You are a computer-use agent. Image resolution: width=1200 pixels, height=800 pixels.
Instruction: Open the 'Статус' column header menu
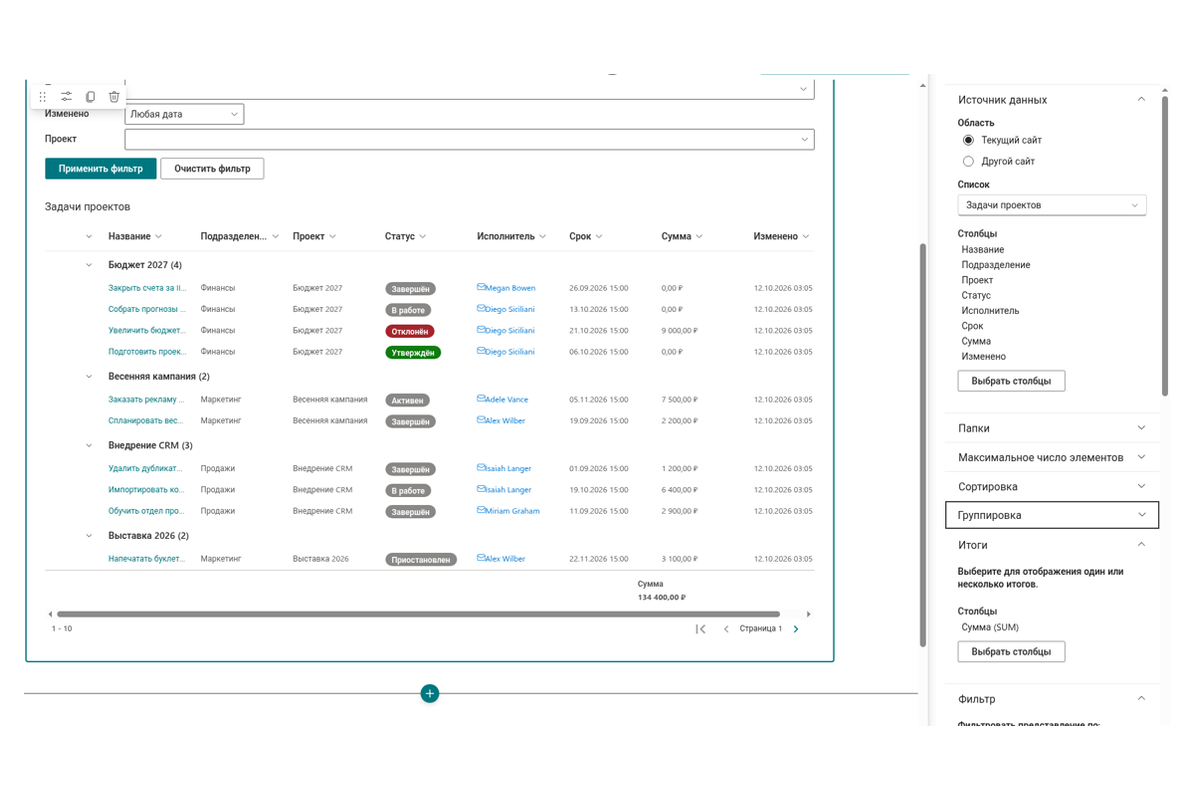pyautogui.click(x=406, y=237)
